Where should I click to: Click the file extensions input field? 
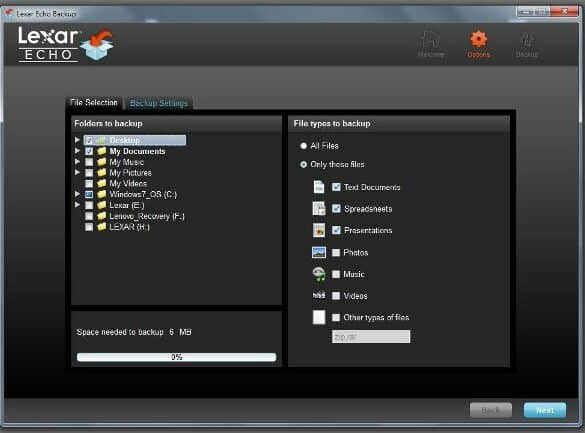[371, 336]
